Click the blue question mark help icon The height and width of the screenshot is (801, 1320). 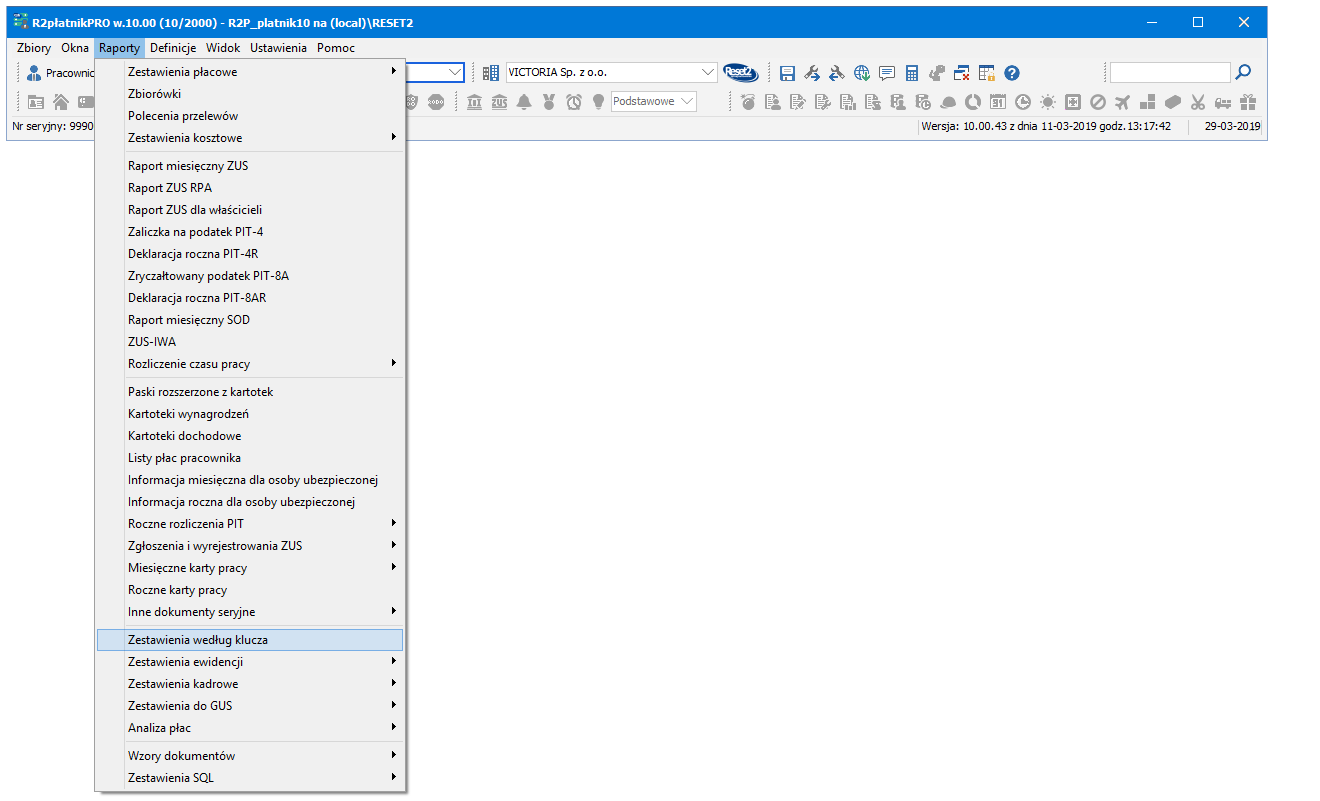(1012, 73)
